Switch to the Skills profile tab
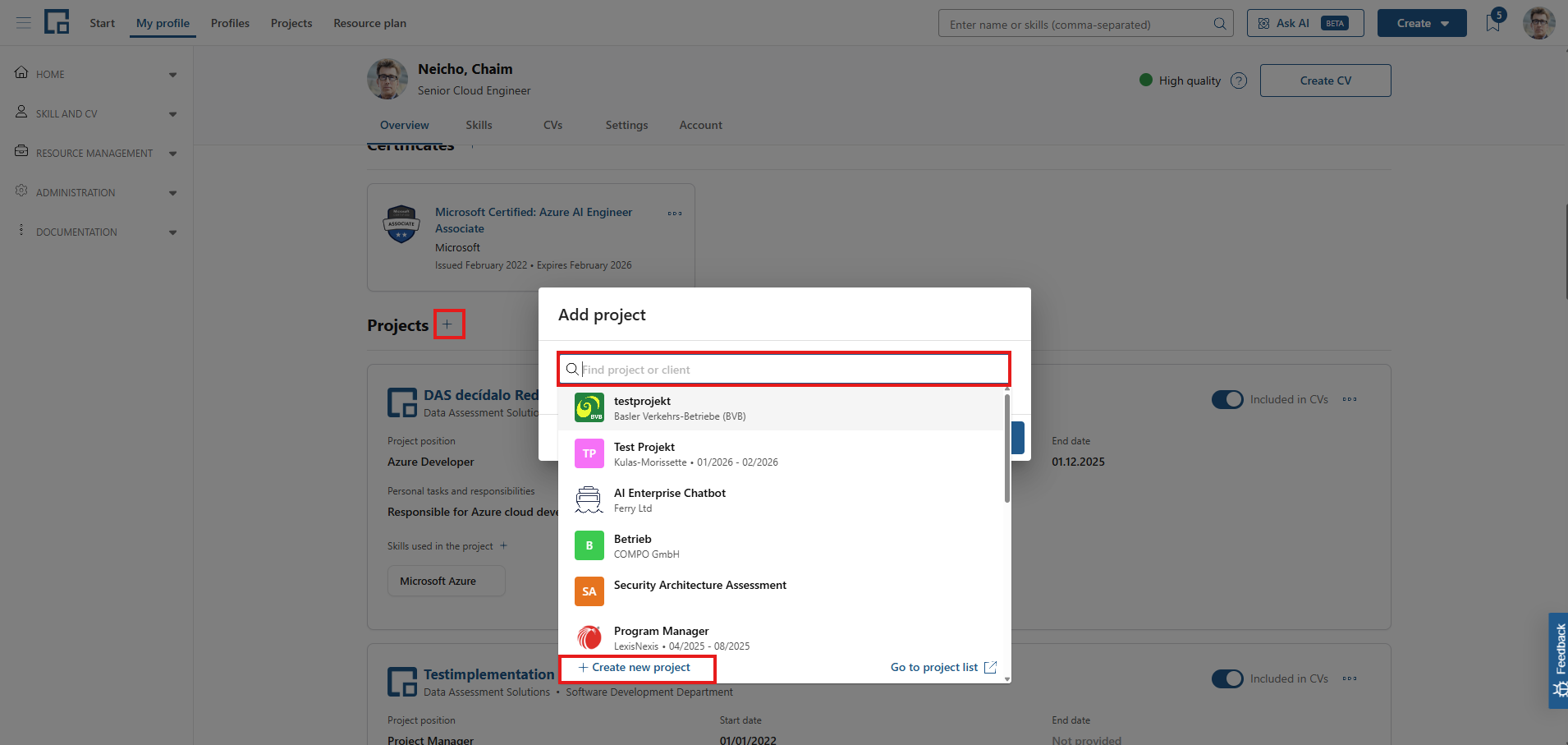The image size is (1568, 745). click(x=479, y=125)
